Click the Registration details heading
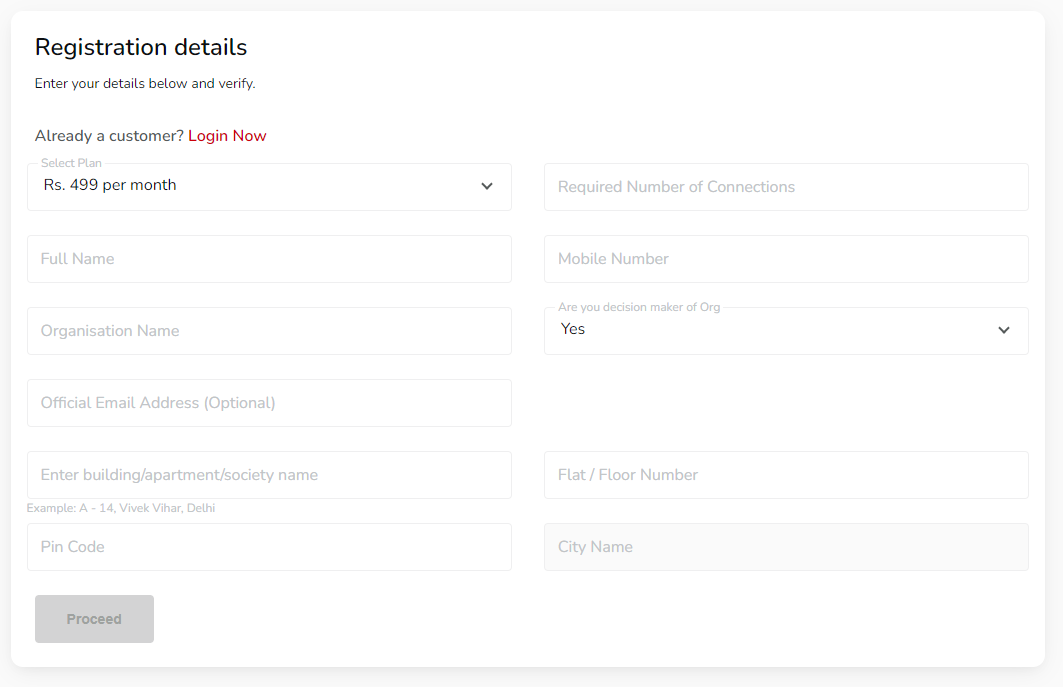The width and height of the screenshot is (1063, 687). pyautogui.click(x=141, y=47)
